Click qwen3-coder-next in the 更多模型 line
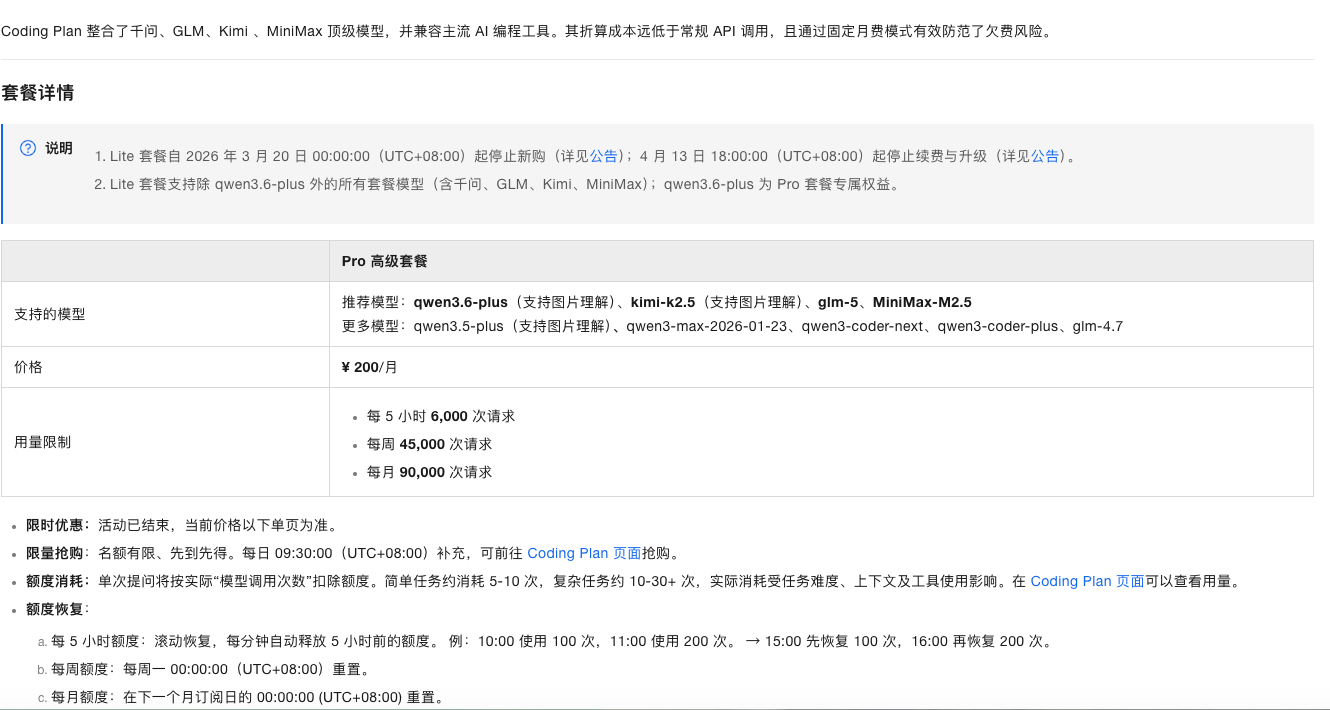Image resolution: width=1330 pixels, height=710 pixels. pyautogui.click(x=863, y=326)
